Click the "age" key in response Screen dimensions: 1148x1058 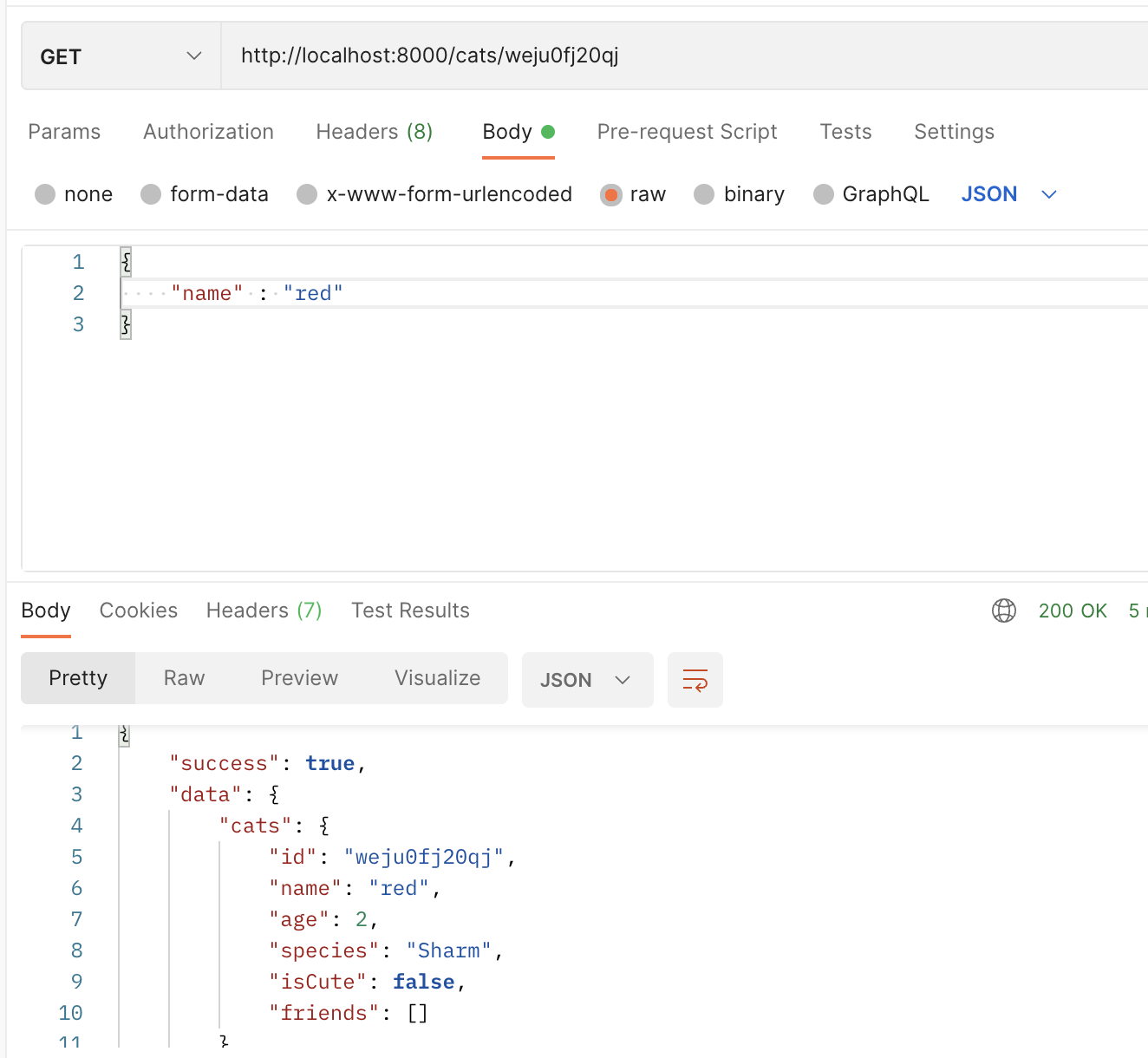pyautogui.click(x=299, y=919)
